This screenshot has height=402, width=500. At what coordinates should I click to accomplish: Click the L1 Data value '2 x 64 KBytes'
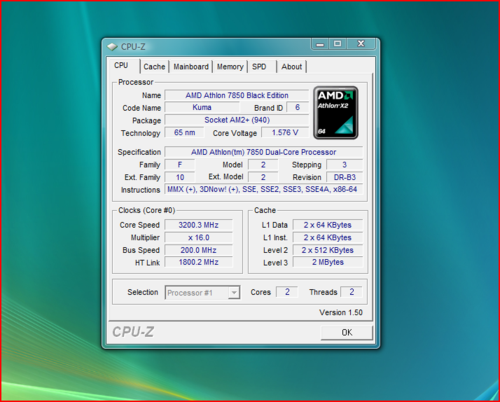[328, 225]
